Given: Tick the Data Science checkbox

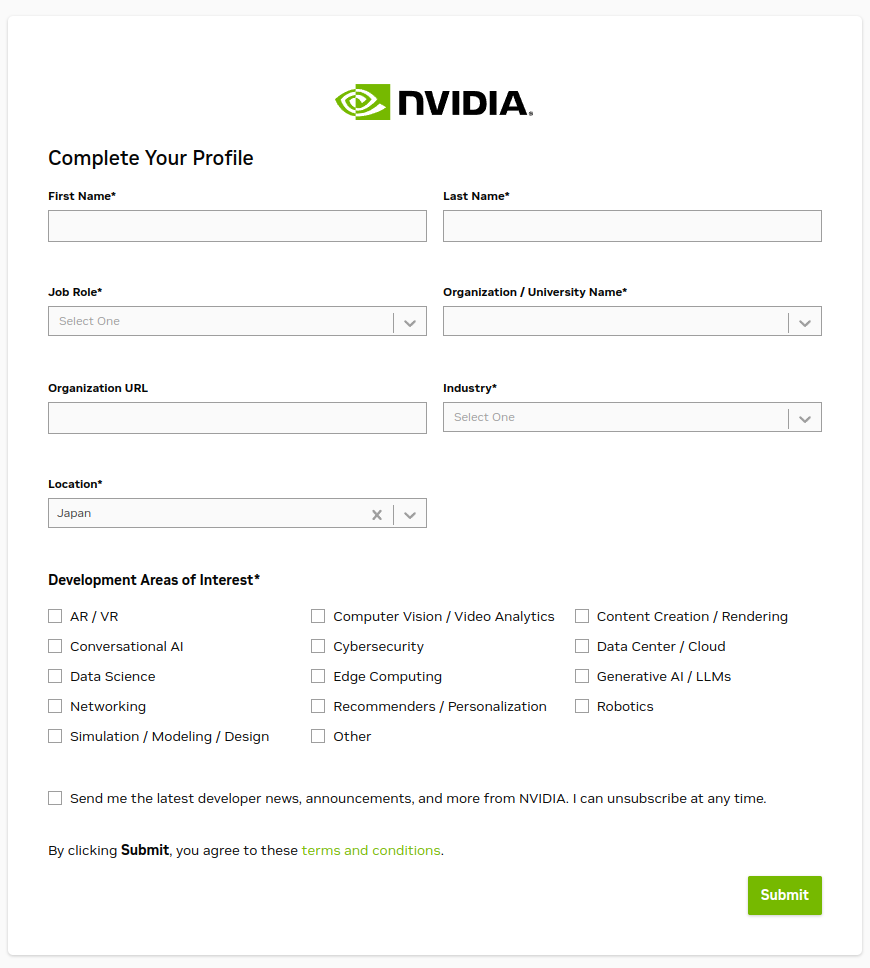Looking at the screenshot, I should (55, 676).
